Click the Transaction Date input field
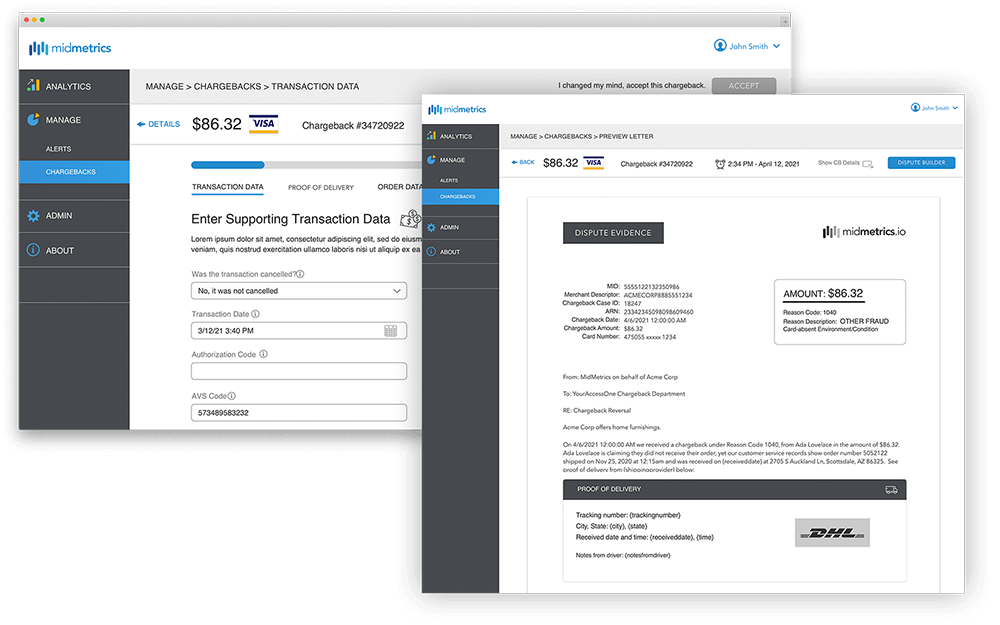 tap(299, 330)
